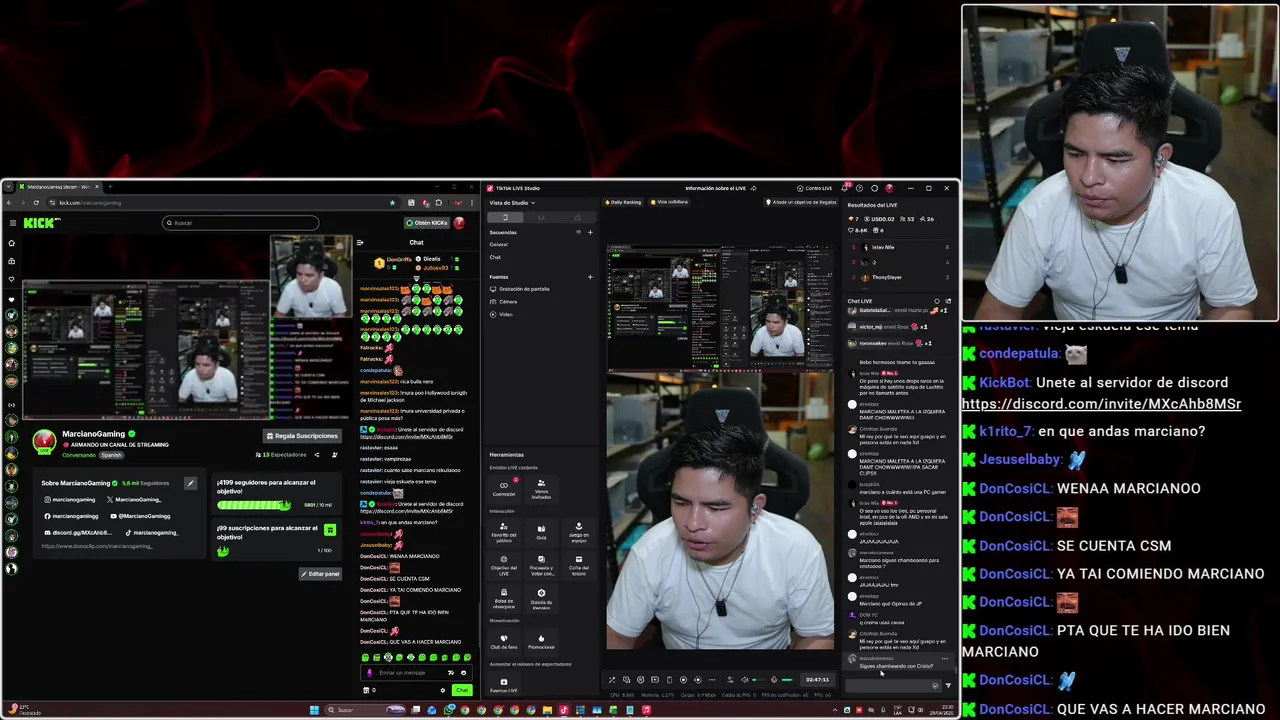Select Video source
This screenshot has height=720, width=1280.
click(501, 314)
